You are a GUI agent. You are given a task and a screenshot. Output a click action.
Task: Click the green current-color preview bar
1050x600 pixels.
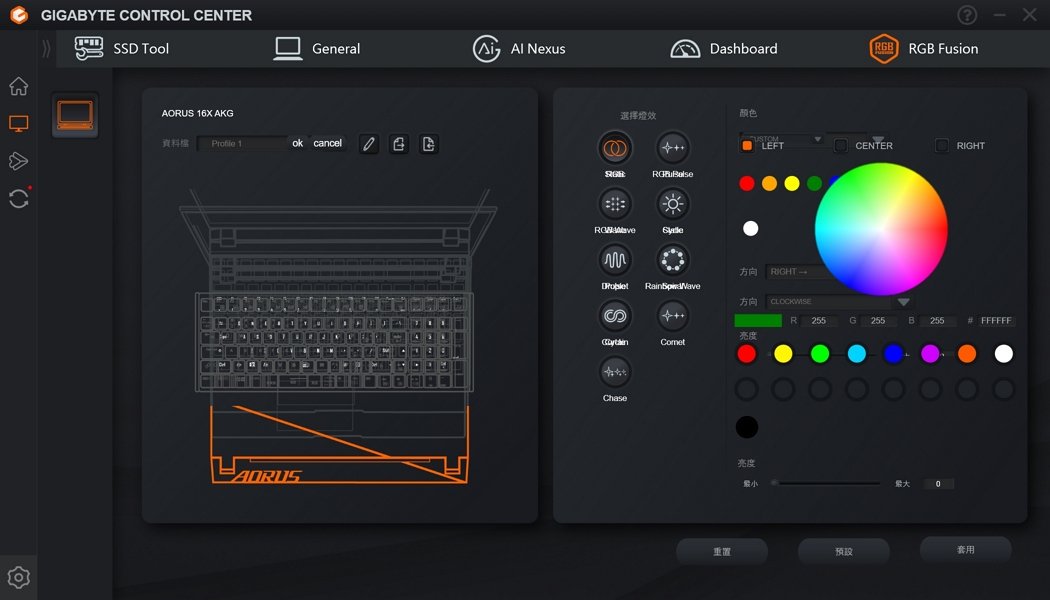[758, 321]
